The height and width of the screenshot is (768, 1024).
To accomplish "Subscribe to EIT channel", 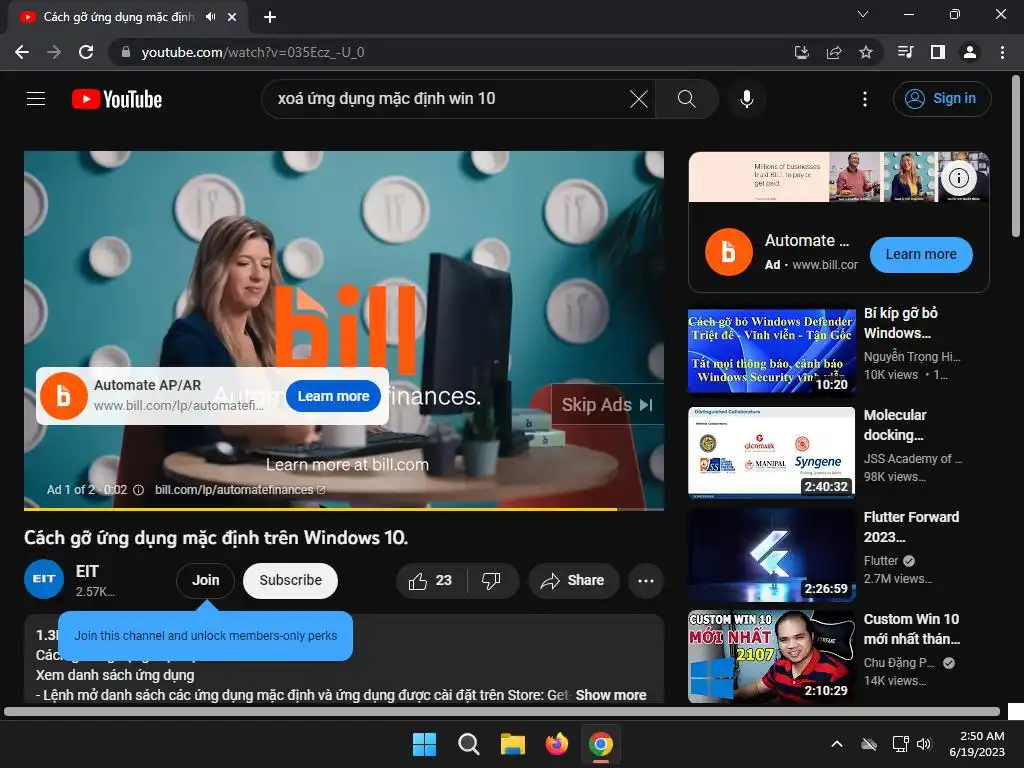I will pyautogui.click(x=291, y=581).
